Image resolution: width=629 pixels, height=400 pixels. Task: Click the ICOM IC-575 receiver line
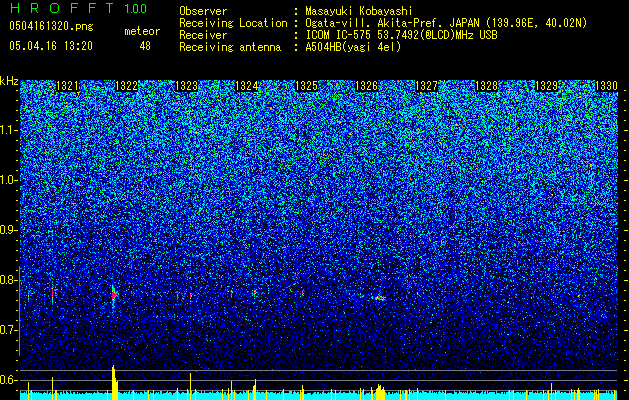pyautogui.click(x=401, y=35)
